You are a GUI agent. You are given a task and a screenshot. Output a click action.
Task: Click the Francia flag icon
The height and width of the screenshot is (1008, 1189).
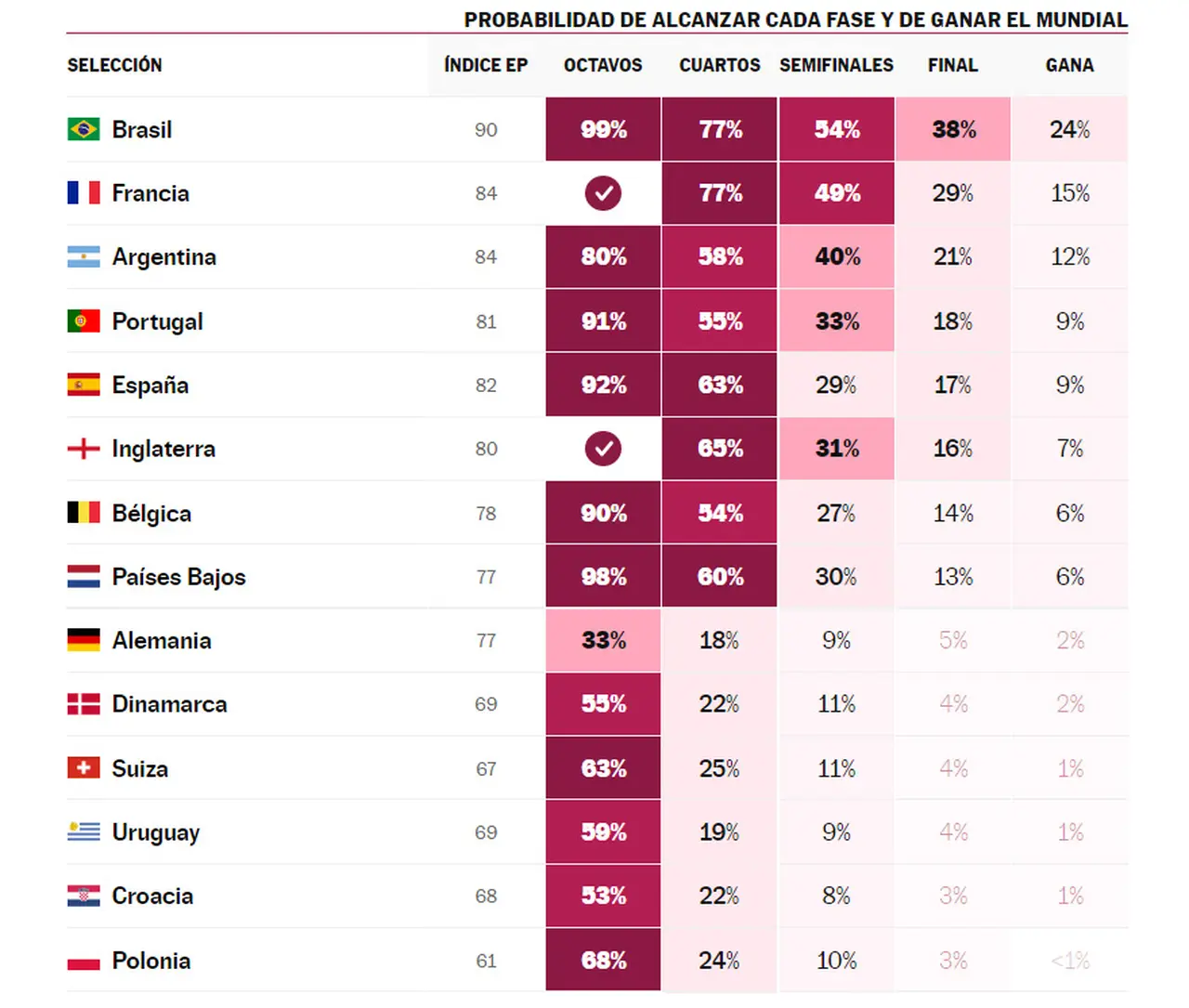pos(84,193)
